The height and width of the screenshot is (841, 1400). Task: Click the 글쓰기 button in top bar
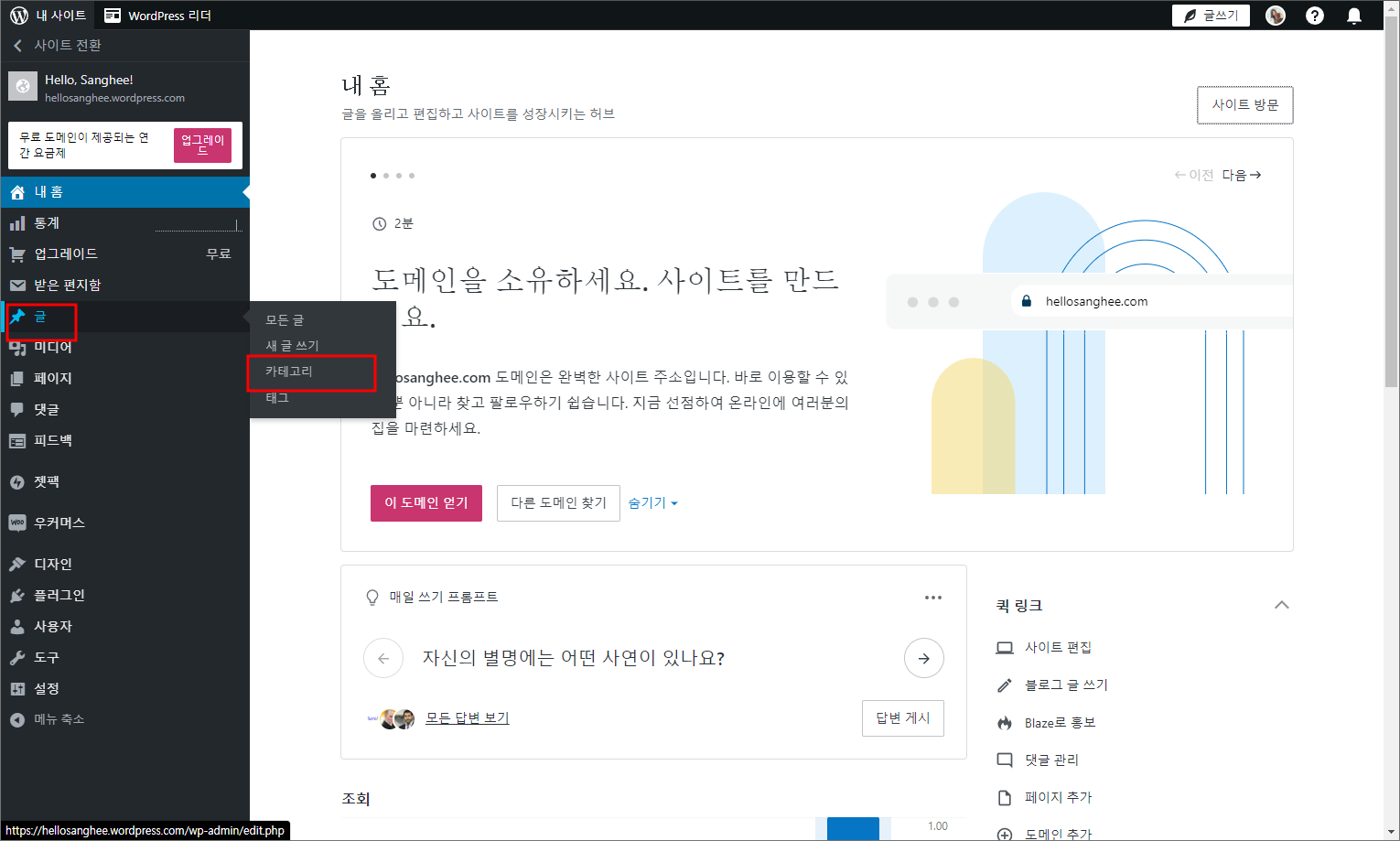tap(1211, 16)
